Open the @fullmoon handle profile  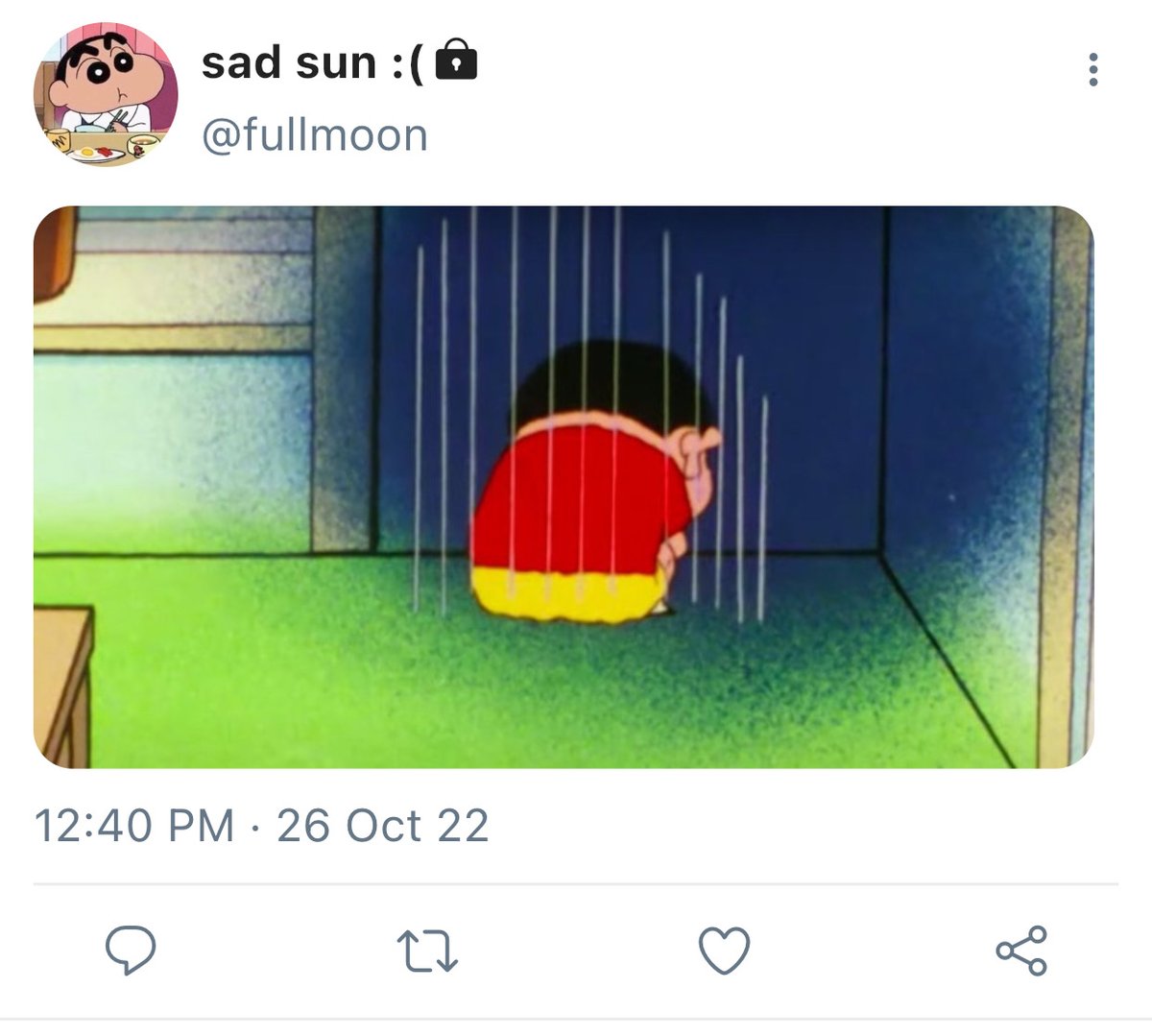point(315,134)
